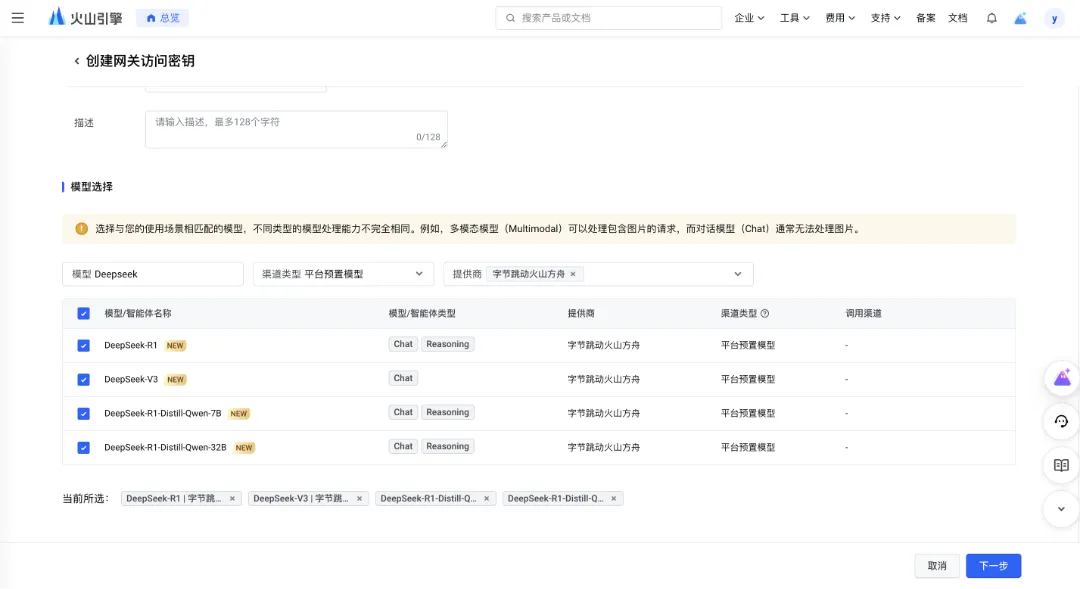The image size is (1080, 589).
Task: Click the 模型/智能体类型 column header
Action: point(422,313)
